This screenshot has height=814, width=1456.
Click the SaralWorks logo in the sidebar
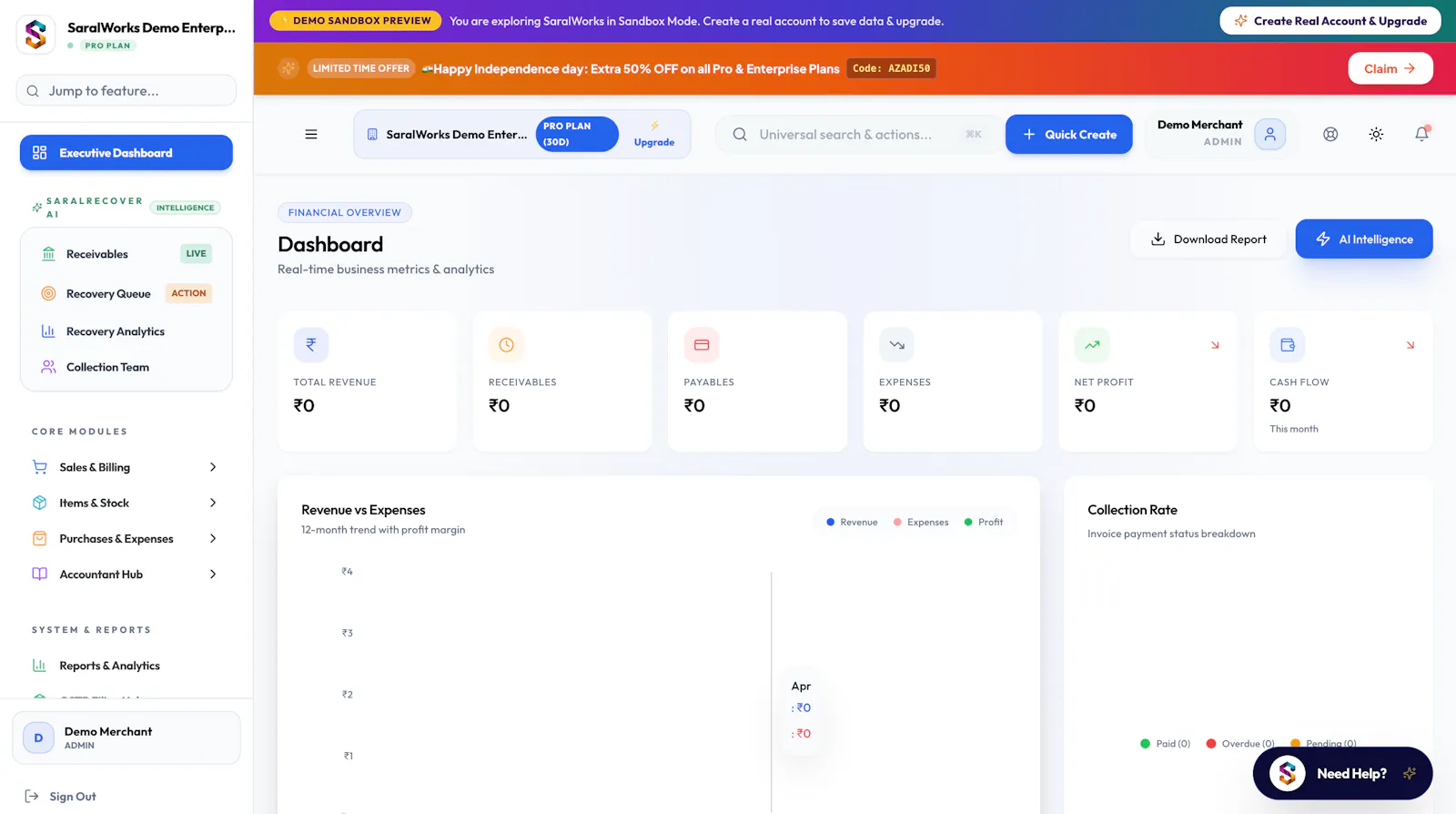(x=35, y=35)
